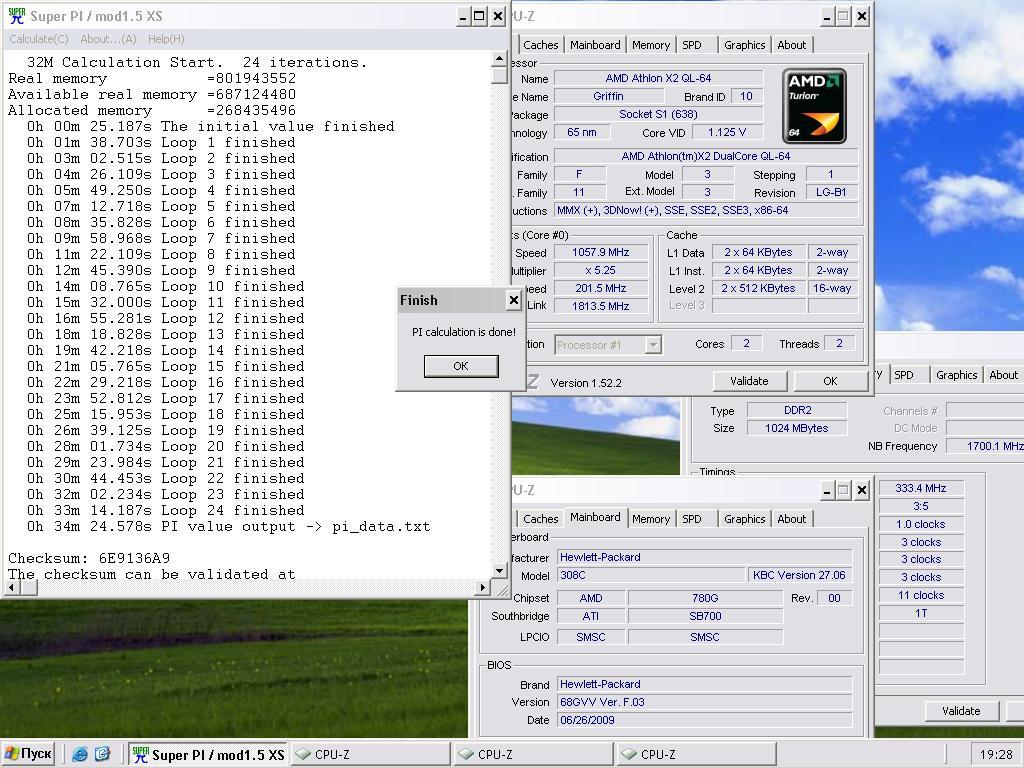Click the chipset 780G field
Screen dimensions: 1024x768
[x=705, y=598]
